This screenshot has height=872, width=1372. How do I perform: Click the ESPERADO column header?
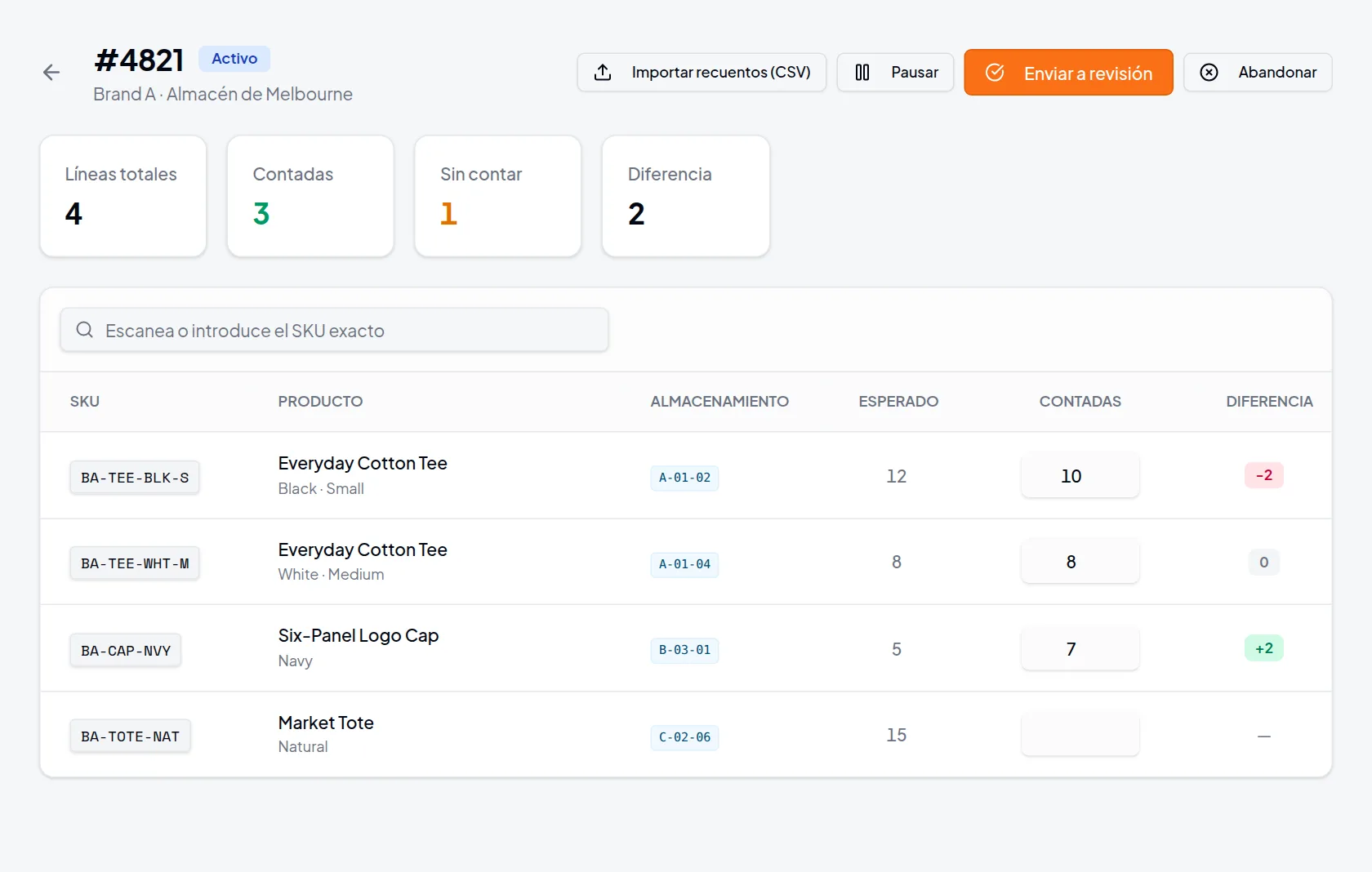[898, 402]
